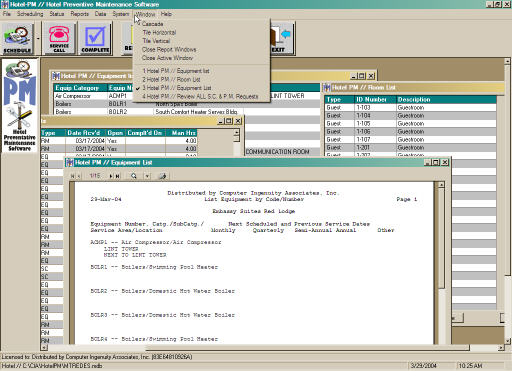Open the File menu
512x371 pixels.
point(7,14)
